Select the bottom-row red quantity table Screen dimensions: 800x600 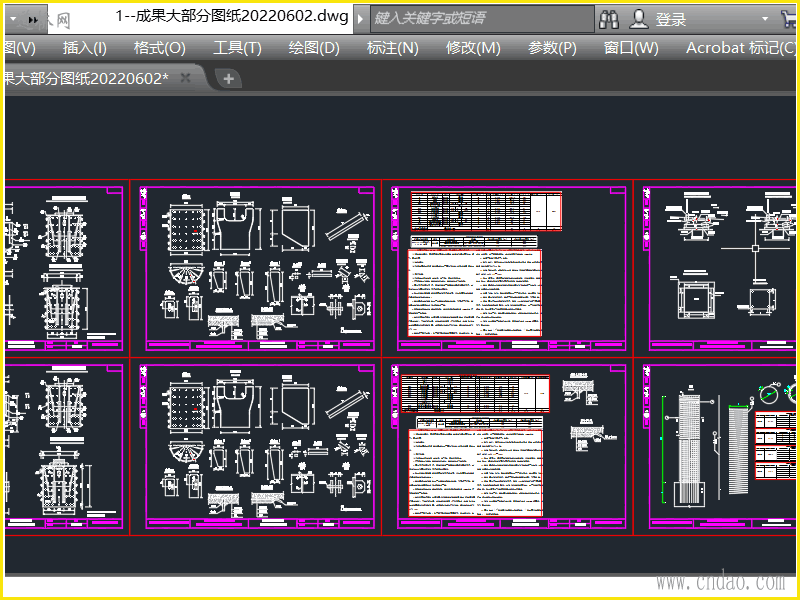(475, 393)
